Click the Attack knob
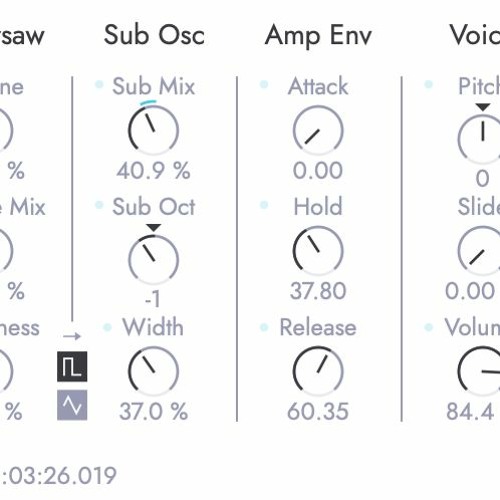This screenshot has height=500, width=500. coord(318,130)
